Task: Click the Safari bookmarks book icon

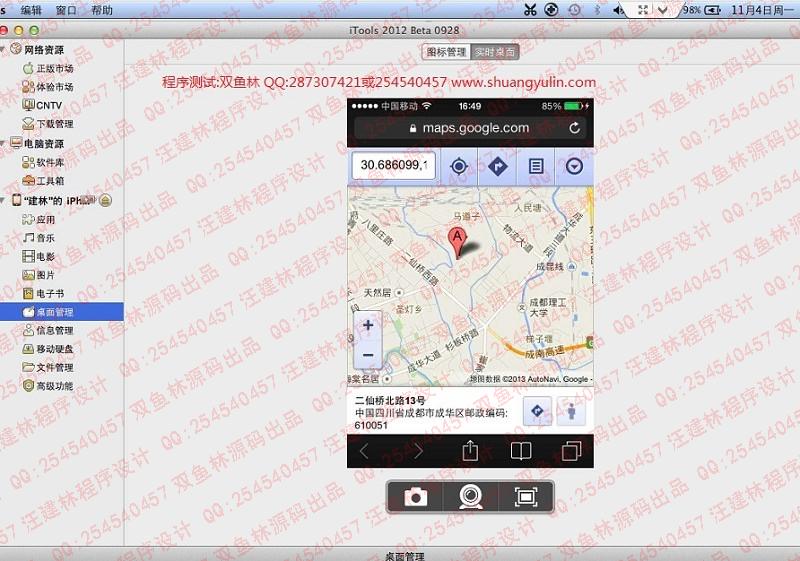Action: [521, 451]
